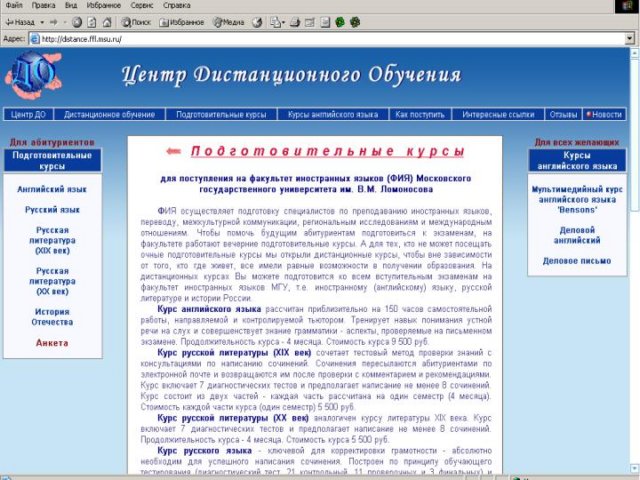Go to home page via house icon
The image size is (640, 480).
(107, 22)
